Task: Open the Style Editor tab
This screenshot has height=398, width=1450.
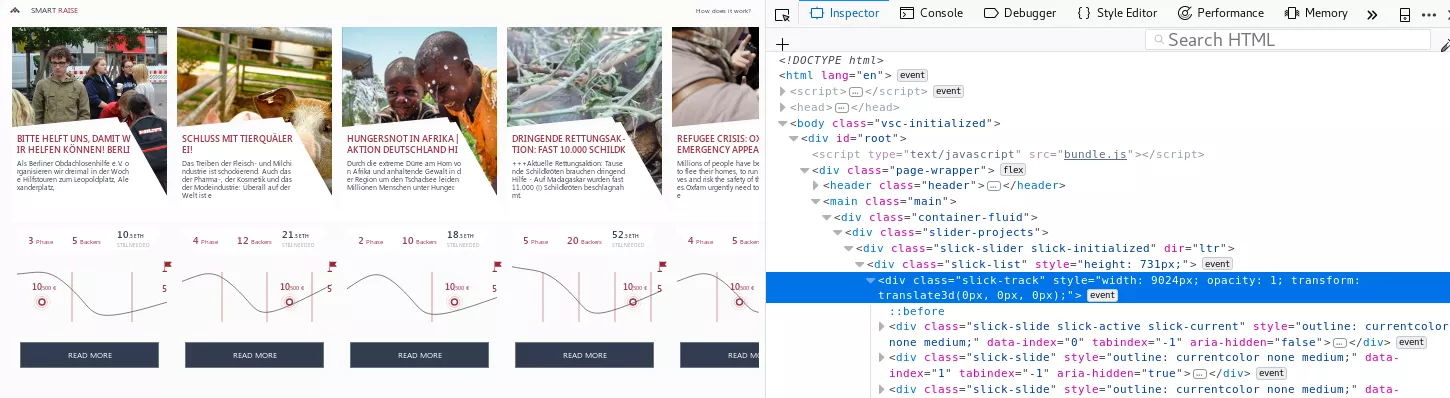Action: click(x=1117, y=13)
